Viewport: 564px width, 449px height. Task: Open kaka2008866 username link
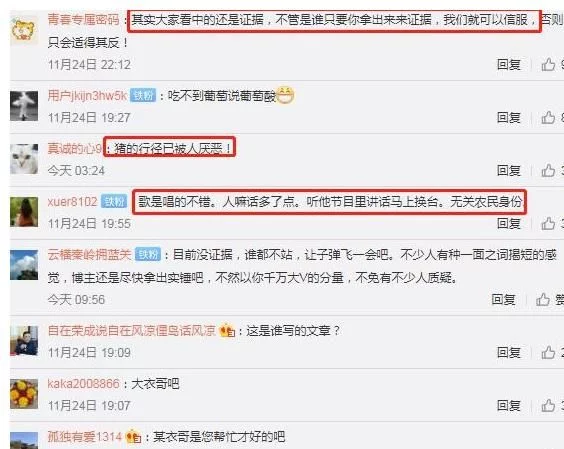click(x=83, y=384)
